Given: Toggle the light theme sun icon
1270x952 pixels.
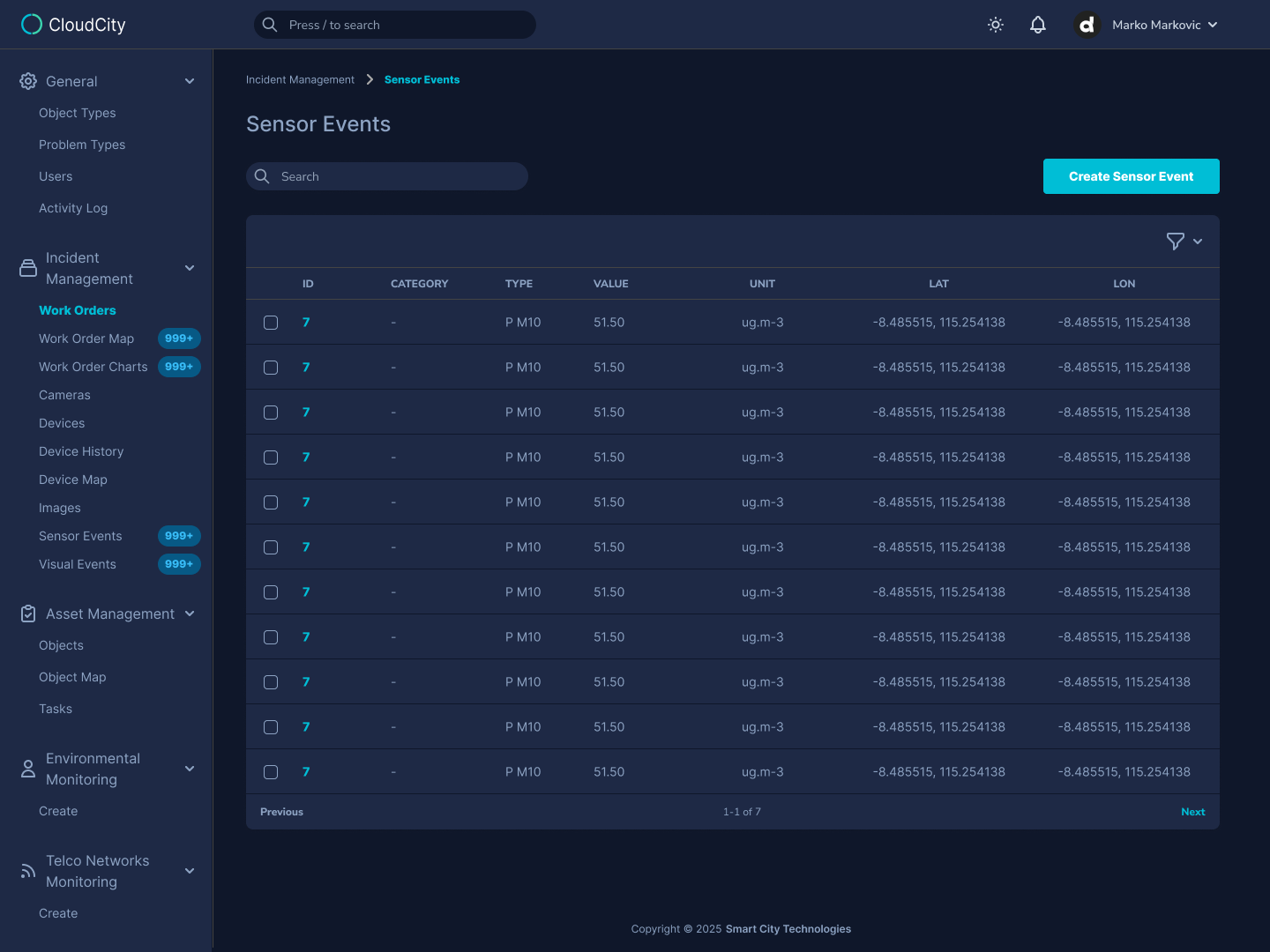Looking at the screenshot, I should (995, 25).
